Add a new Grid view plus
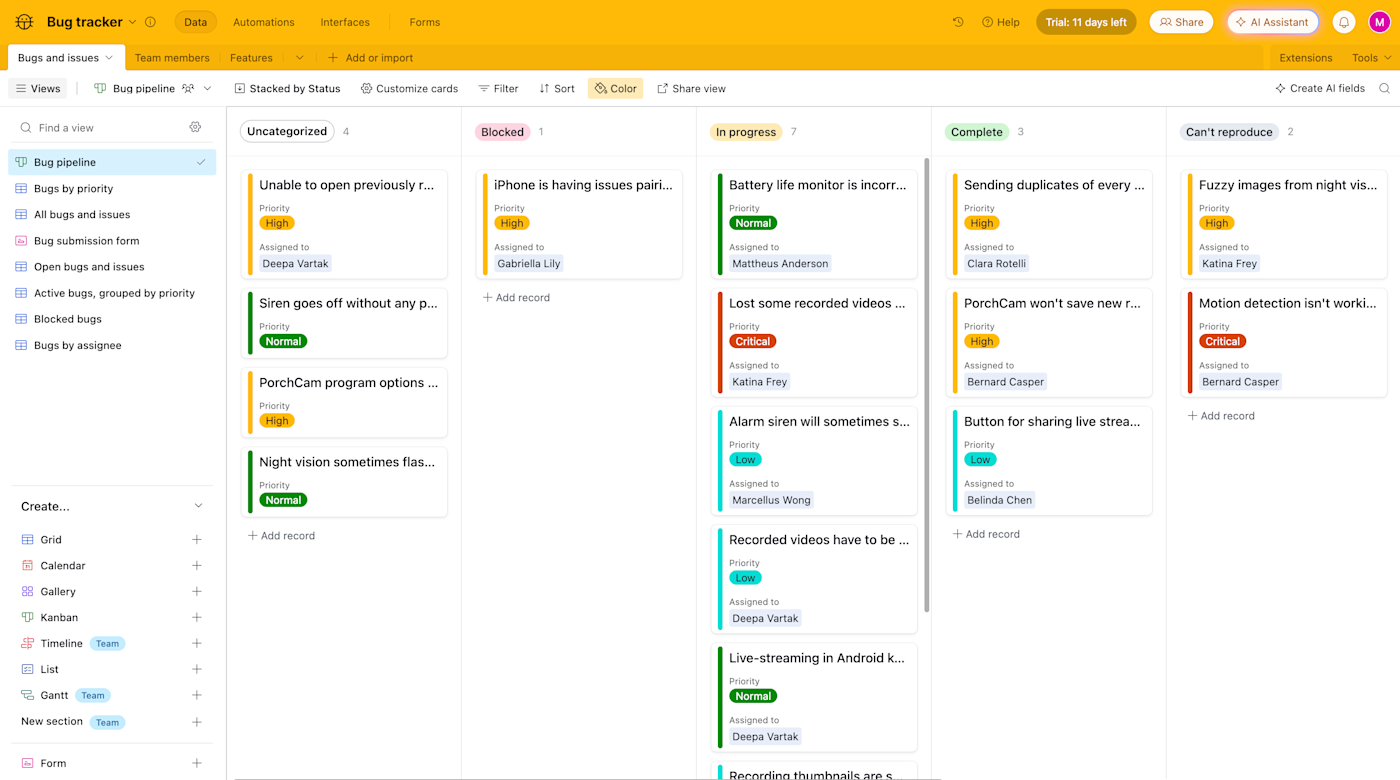This screenshot has width=1400, height=780. (x=197, y=539)
